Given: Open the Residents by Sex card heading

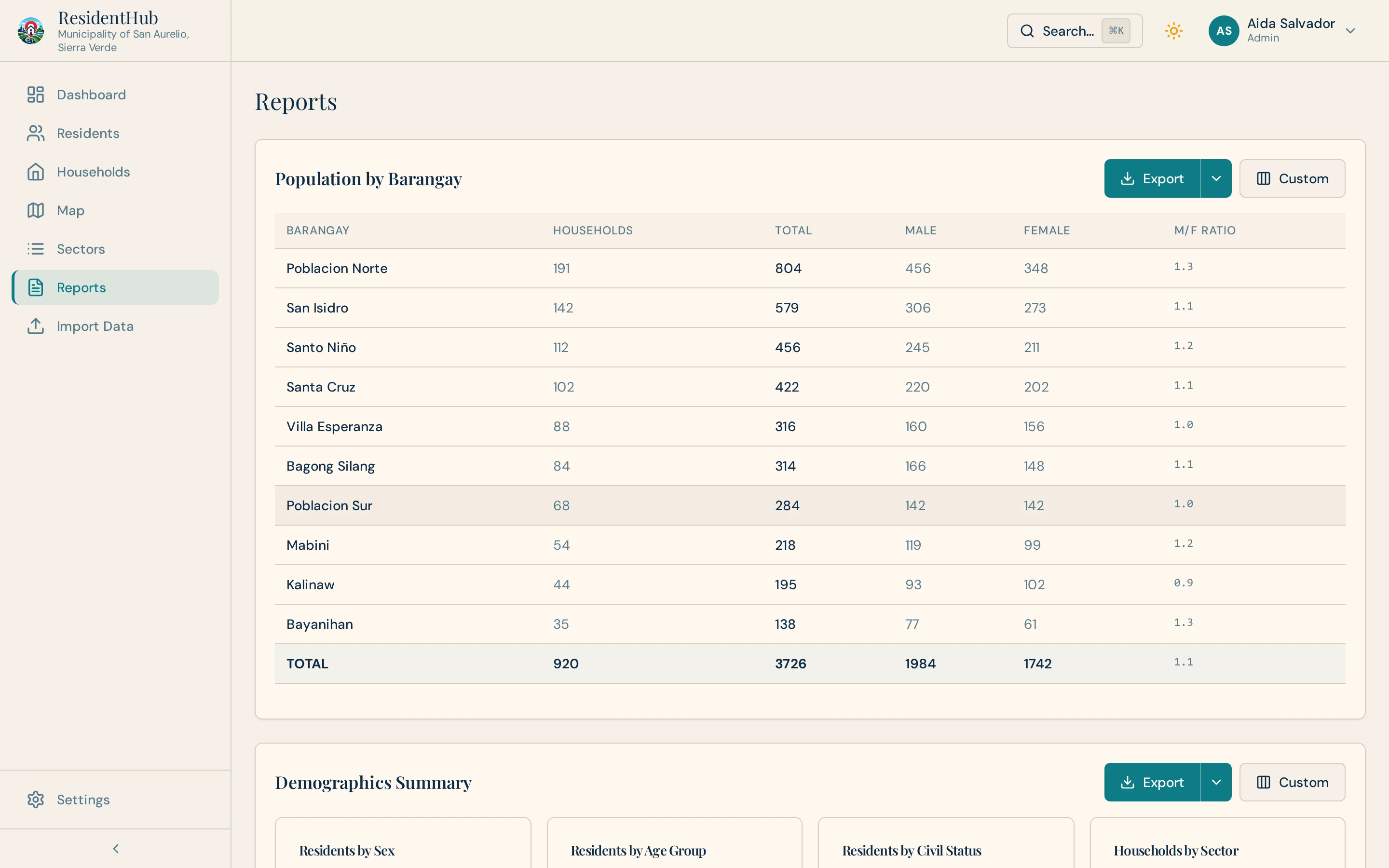Looking at the screenshot, I should tap(347, 850).
